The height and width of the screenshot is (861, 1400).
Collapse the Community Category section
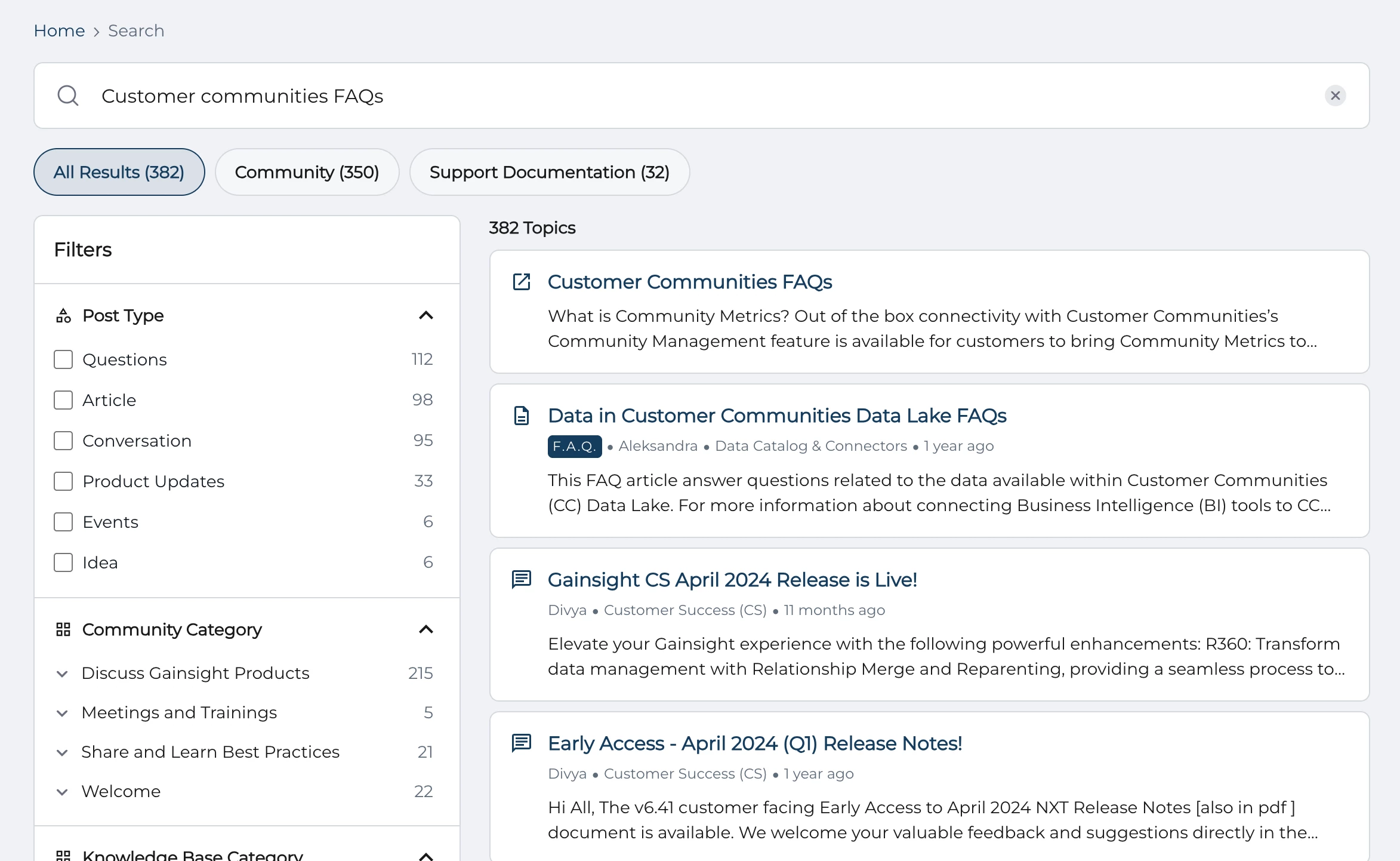click(426, 629)
